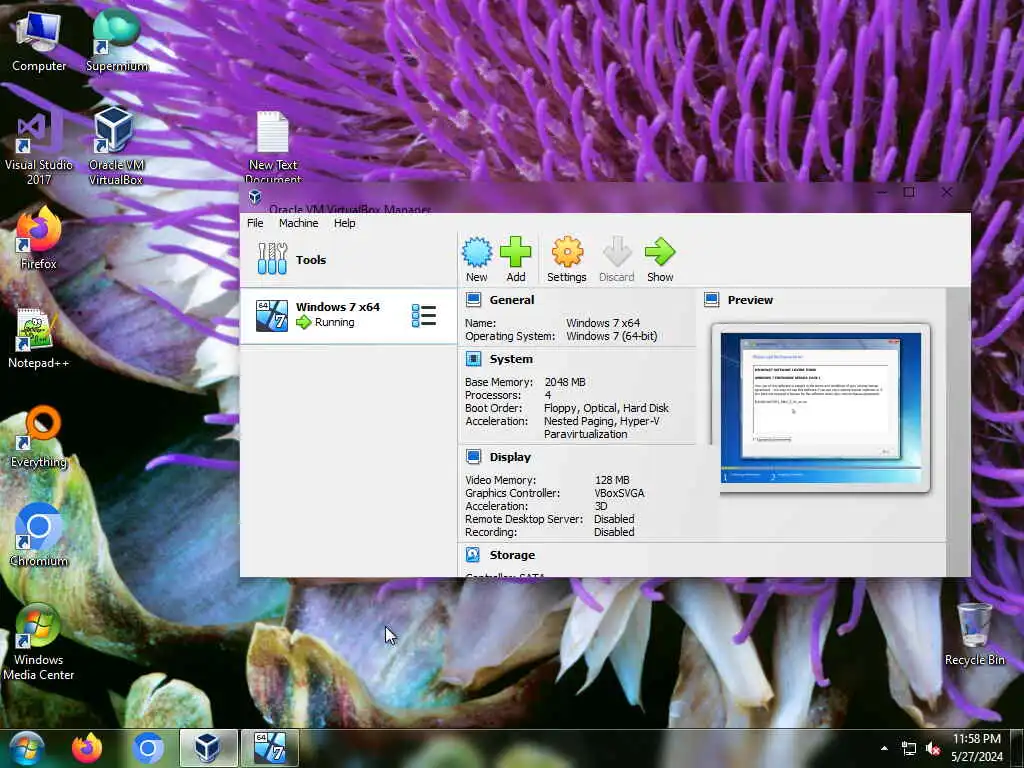Click the Firefox desktop shortcut
The image size is (1024, 768).
click(38, 237)
